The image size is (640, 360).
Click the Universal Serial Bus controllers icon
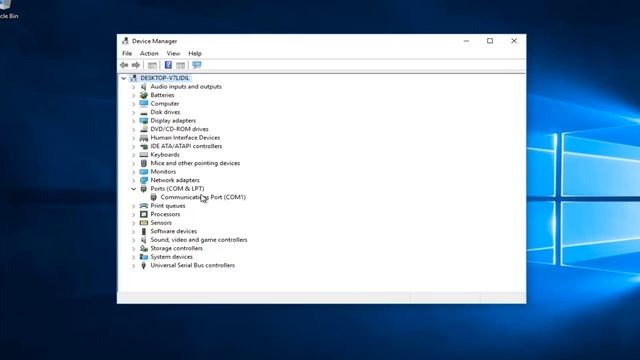tap(144, 265)
